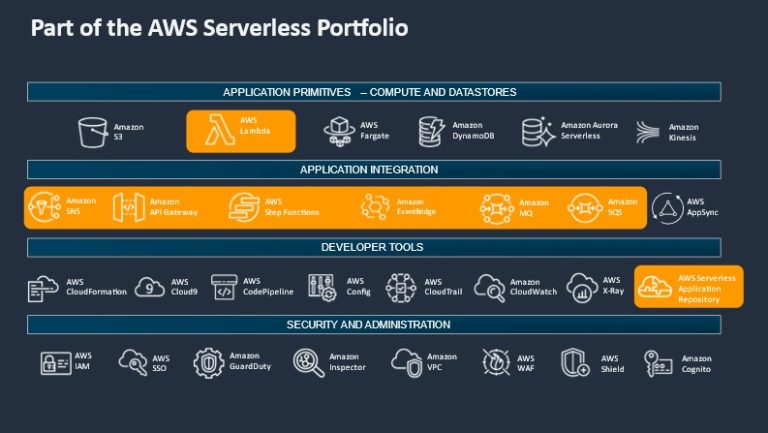The image size is (768, 433).
Task: Click the Amazon SNS icon
Action: (45, 207)
